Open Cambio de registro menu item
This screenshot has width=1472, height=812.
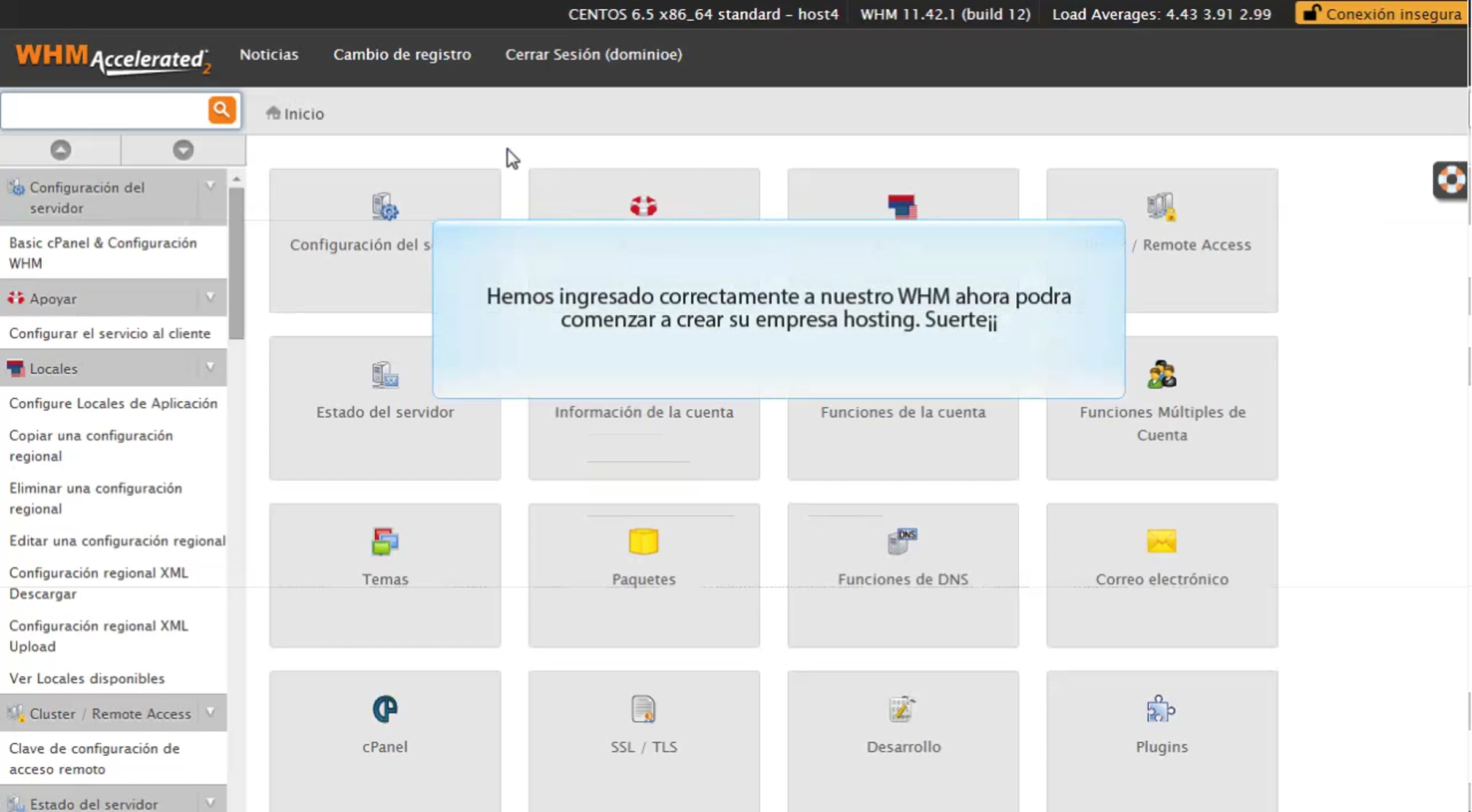[x=402, y=54]
